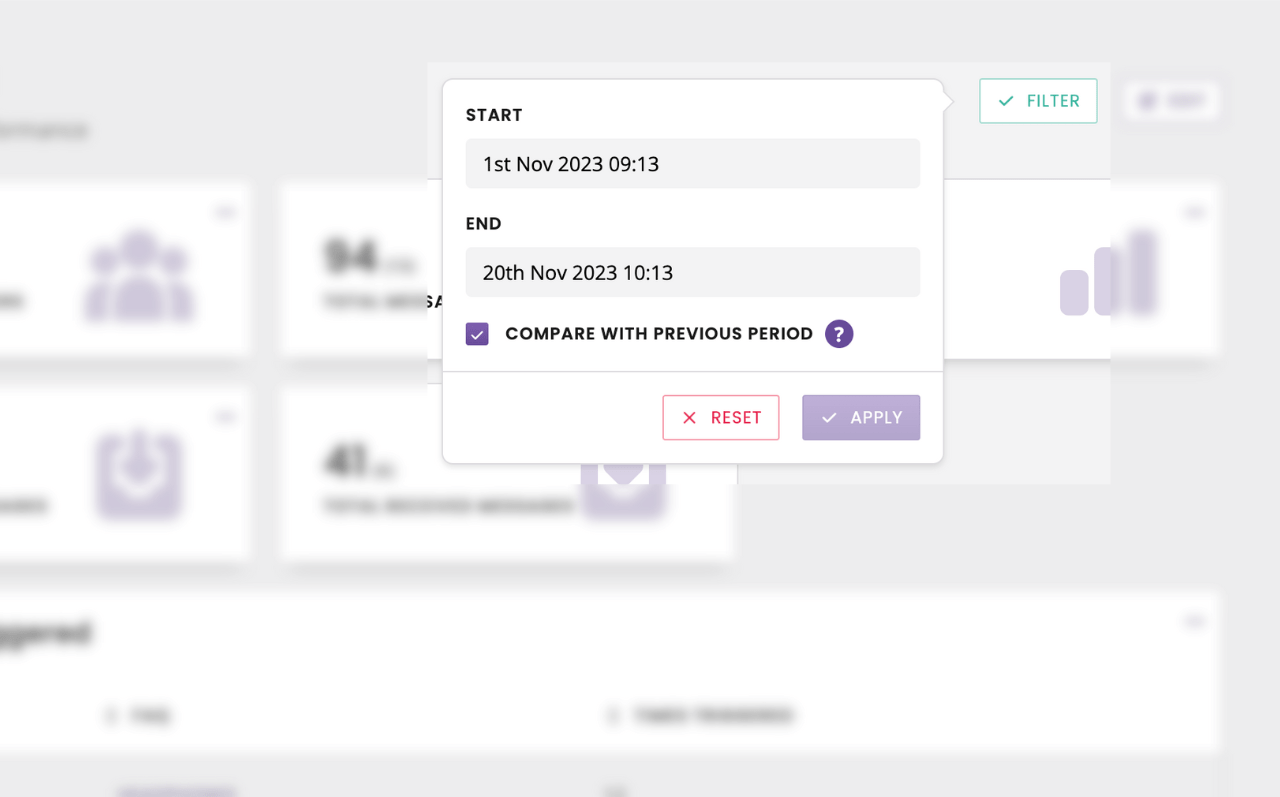Open the Filter panel button
Image resolution: width=1280 pixels, height=797 pixels.
pos(1038,101)
